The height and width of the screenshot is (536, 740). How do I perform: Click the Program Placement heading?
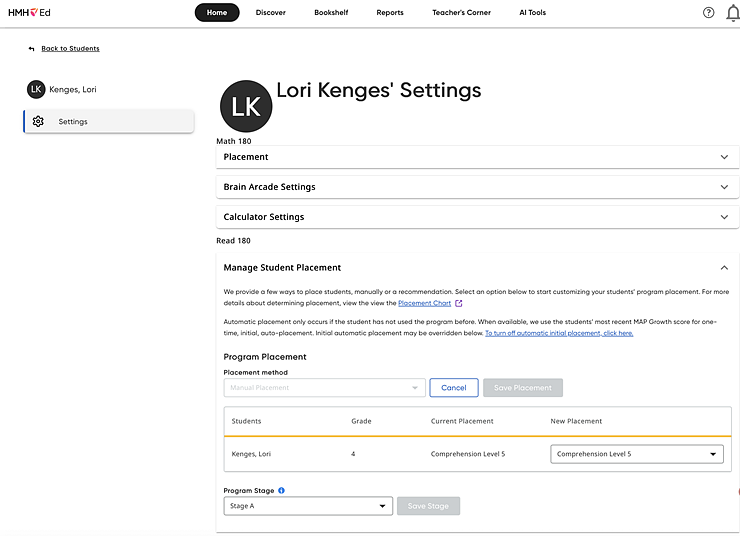point(265,357)
